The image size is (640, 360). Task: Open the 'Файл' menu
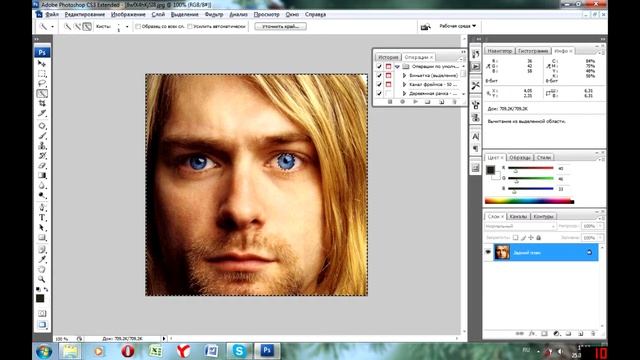point(52,15)
